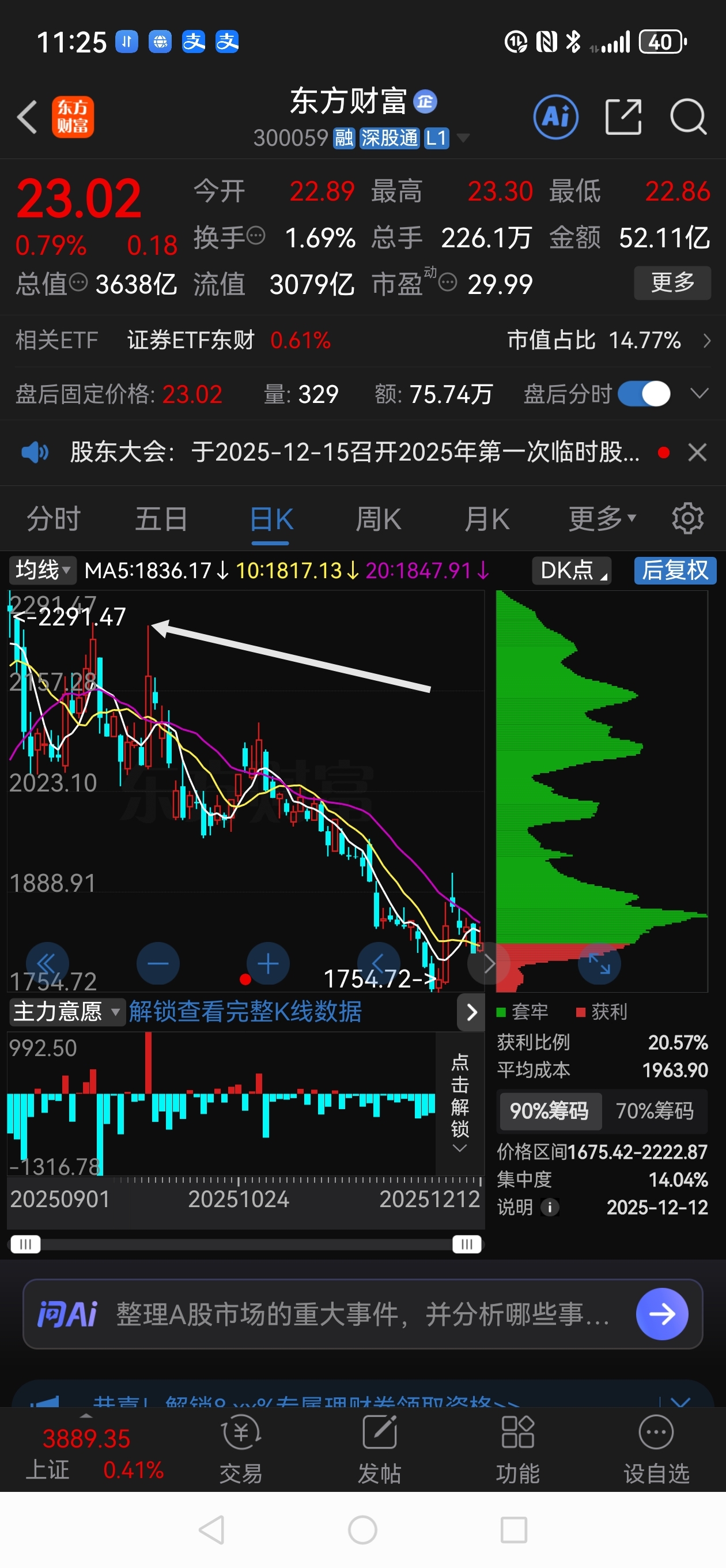Grab the right range slider handle
Image resolution: width=726 pixels, height=1568 pixels.
(x=467, y=1244)
